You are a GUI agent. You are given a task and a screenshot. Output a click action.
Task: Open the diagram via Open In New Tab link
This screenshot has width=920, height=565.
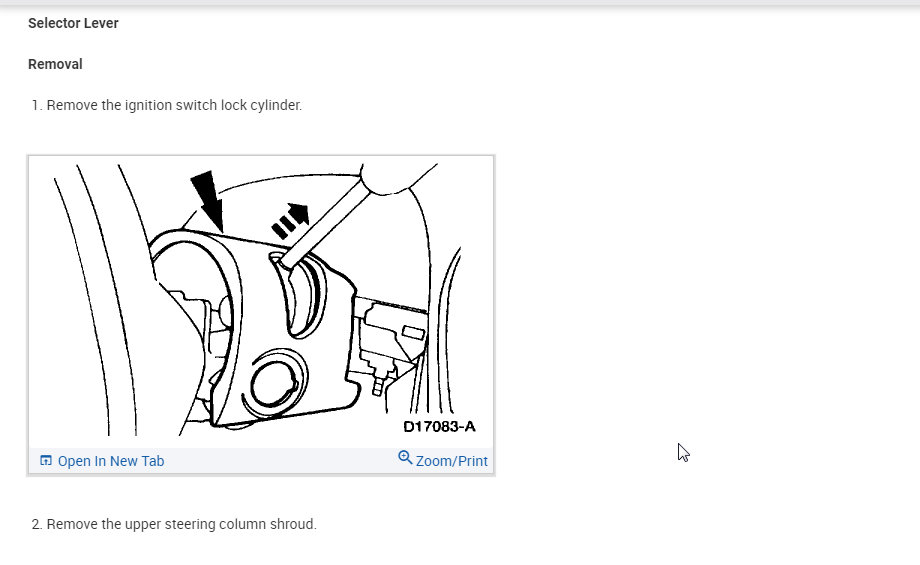[x=111, y=461]
